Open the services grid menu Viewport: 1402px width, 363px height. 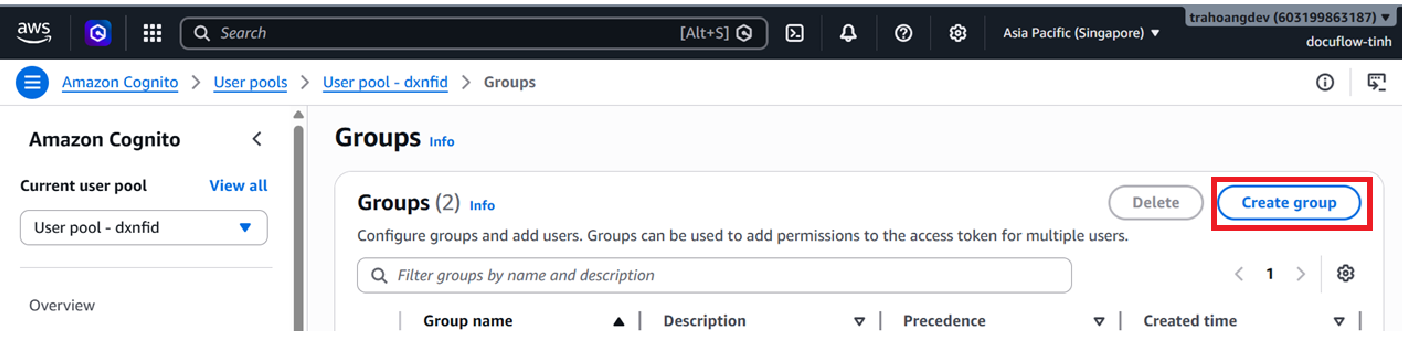(x=152, y=33)
